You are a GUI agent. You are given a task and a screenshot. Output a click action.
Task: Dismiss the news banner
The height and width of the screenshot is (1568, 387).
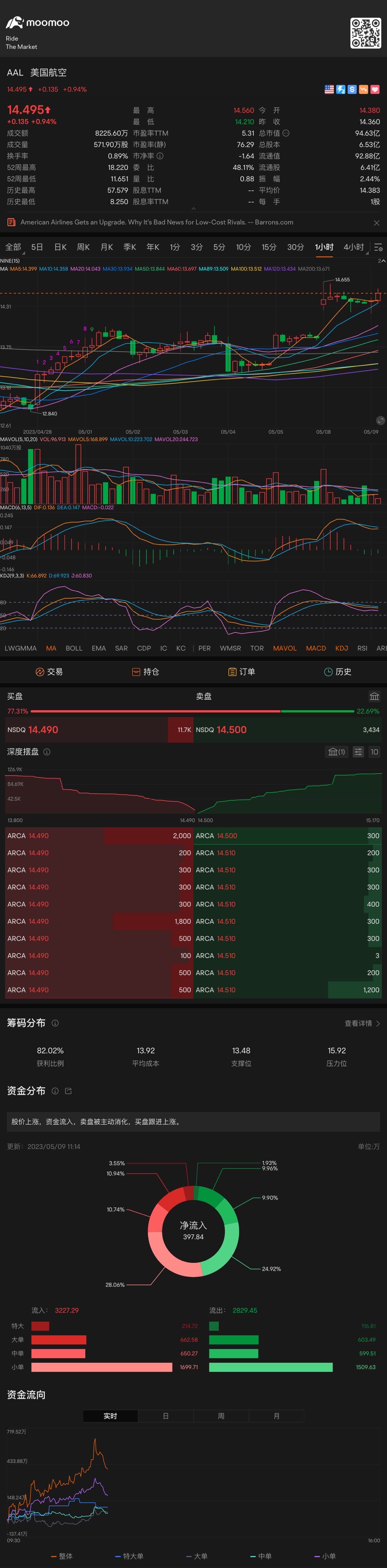pos(376,223)
